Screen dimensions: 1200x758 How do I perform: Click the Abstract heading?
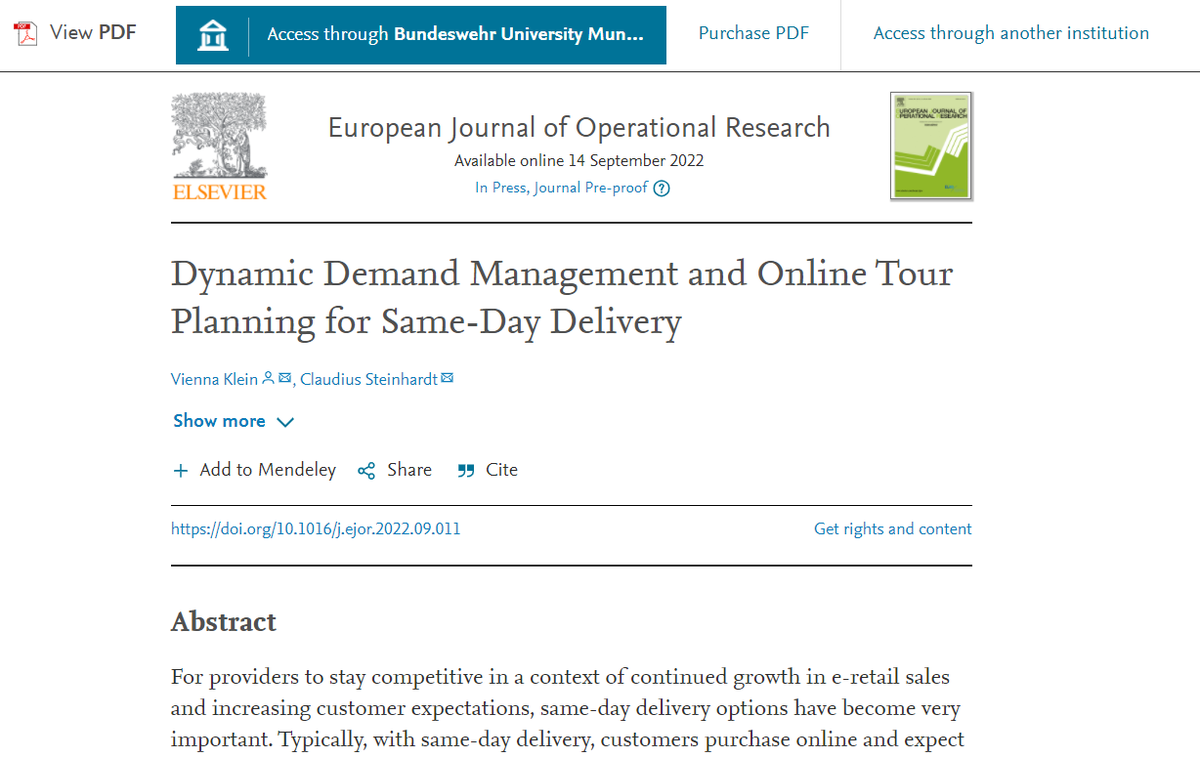224,621
